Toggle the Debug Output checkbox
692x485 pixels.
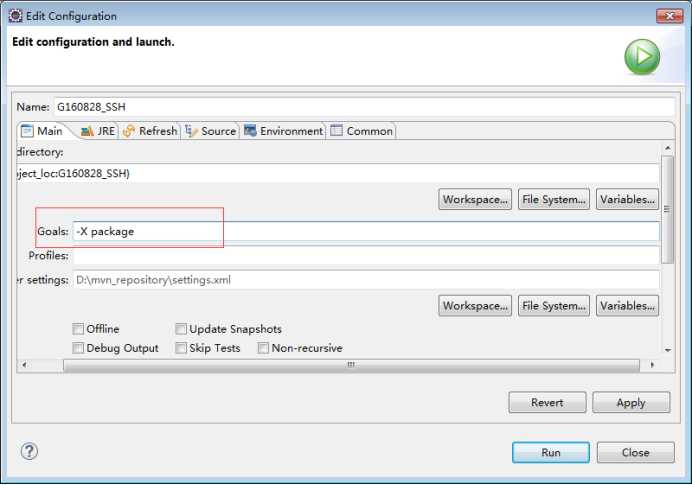78,348
